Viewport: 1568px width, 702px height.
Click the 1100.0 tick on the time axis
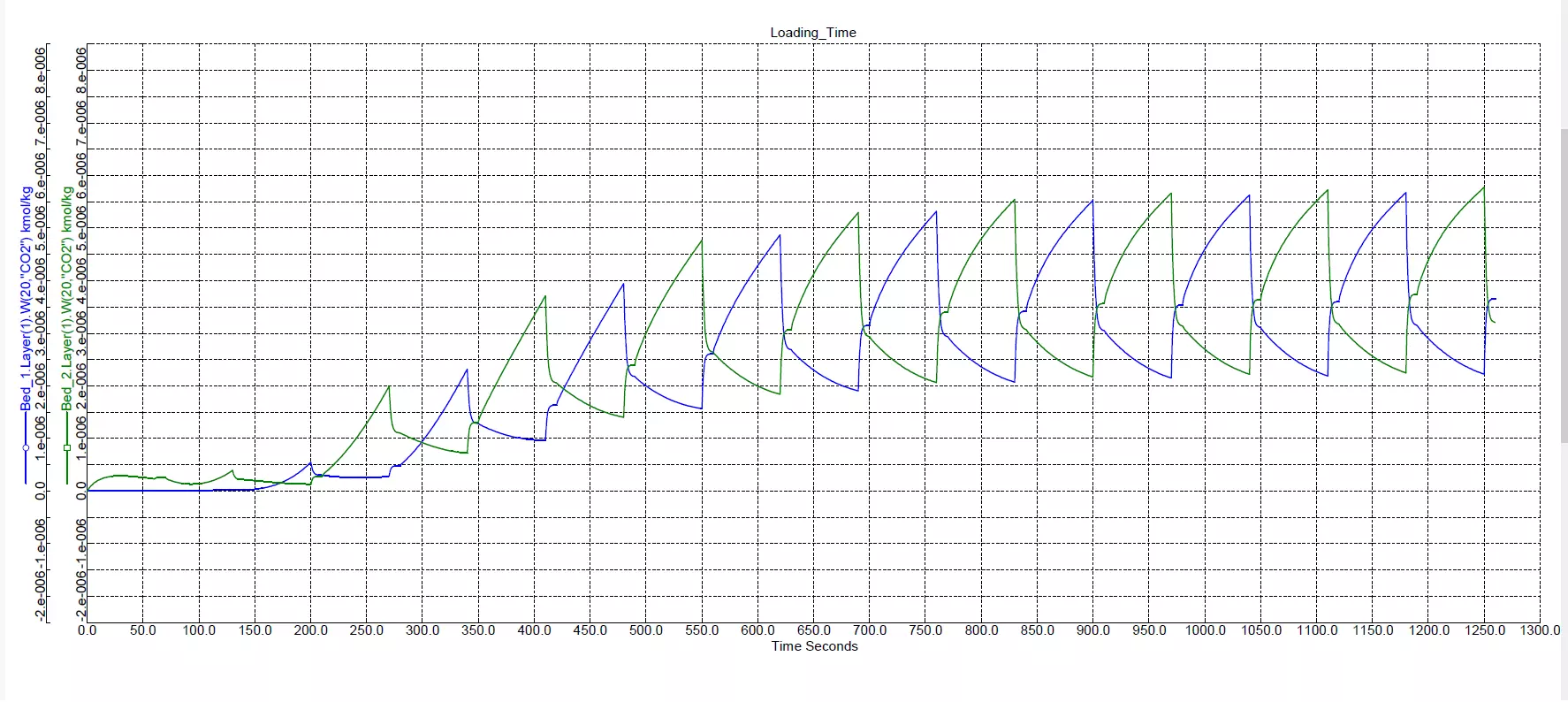coord(1317,630)
